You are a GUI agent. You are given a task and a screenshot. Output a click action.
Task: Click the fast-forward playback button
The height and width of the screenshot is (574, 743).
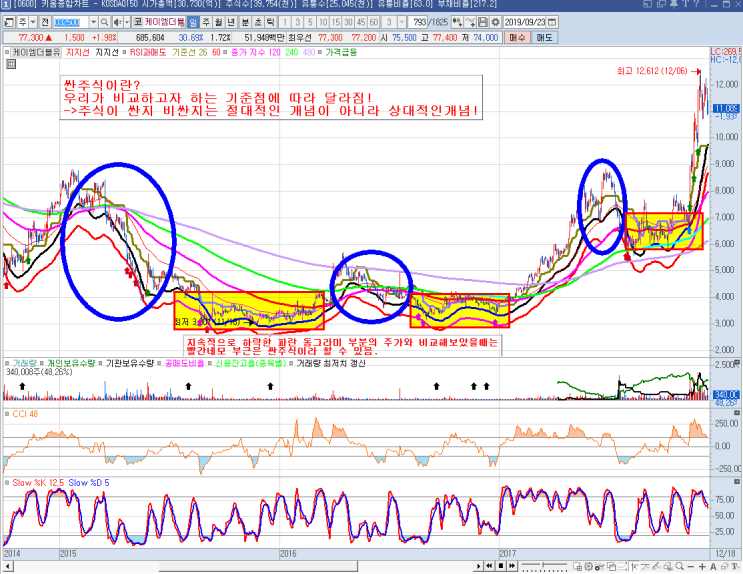(512, 566)
